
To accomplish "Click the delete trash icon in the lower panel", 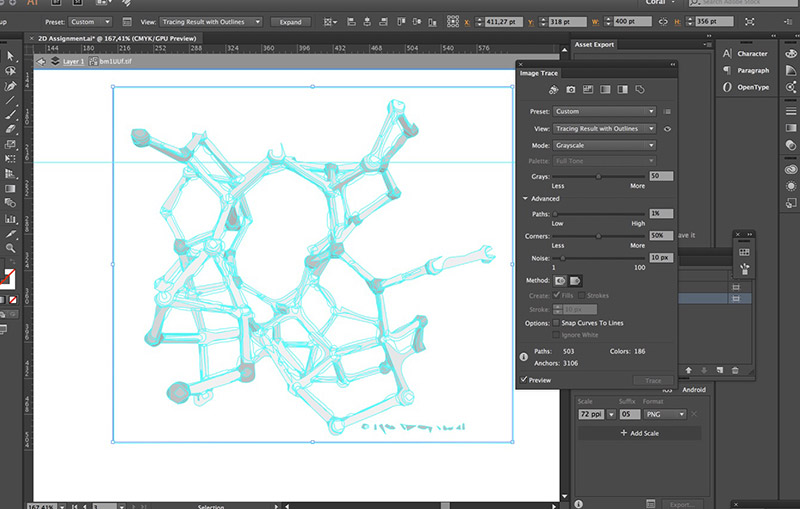I will [x=735, y=370].
